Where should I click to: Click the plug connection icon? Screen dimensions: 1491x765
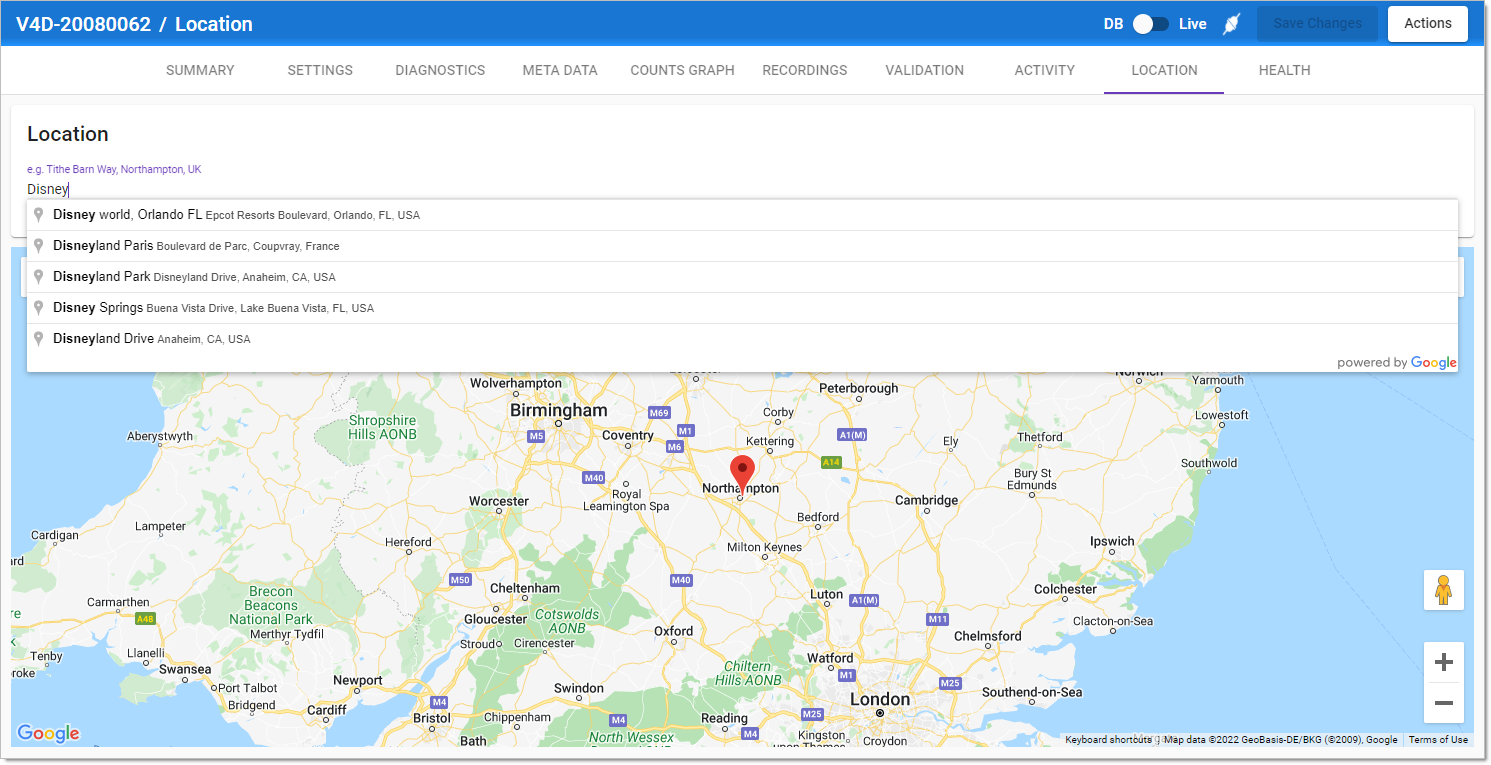pyautogui.click(x=1232, y=24)
